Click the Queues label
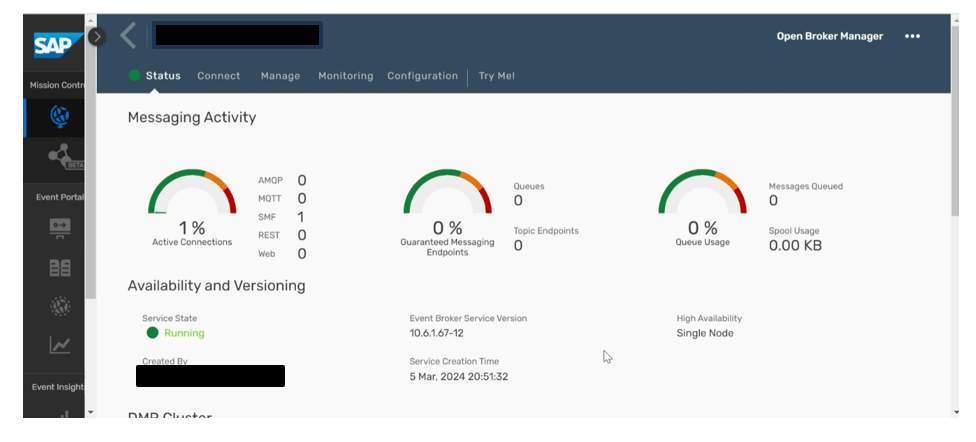This screenshot has width=976, height=442. 528,186
